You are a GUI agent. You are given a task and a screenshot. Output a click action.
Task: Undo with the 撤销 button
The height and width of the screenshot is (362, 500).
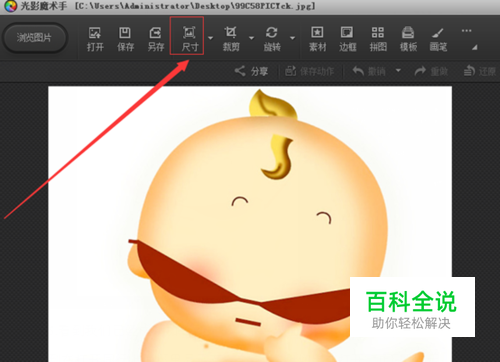[369, 71]
